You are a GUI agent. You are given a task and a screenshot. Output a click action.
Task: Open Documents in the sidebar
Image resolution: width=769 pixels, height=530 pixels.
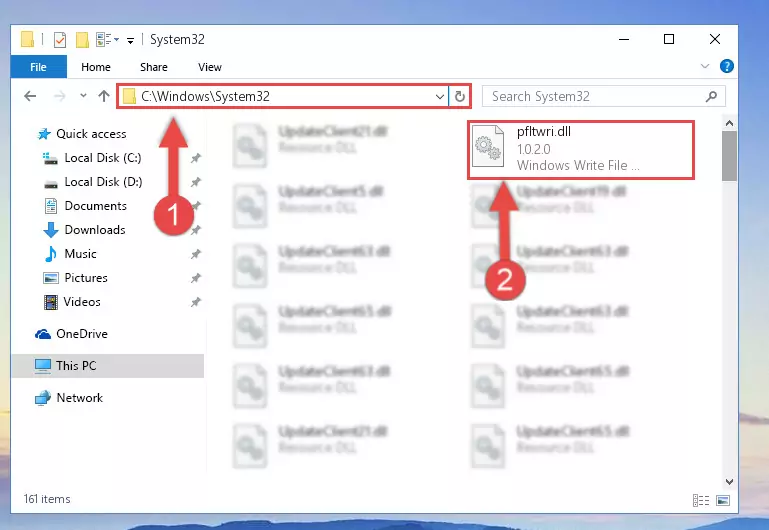96,206
